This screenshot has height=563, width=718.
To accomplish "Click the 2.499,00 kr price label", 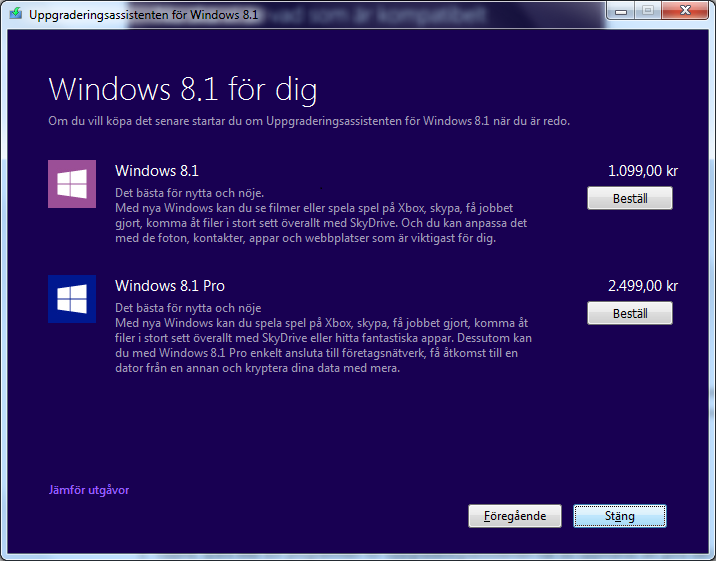I will point(642,286).
